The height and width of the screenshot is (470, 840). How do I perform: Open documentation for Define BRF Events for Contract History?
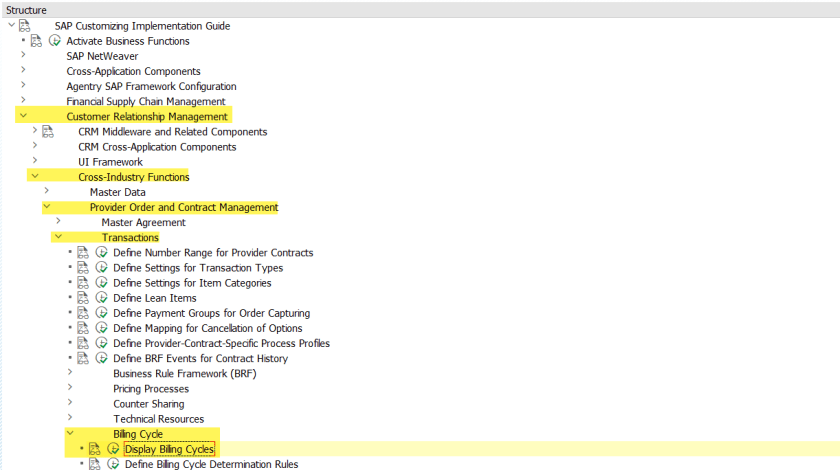83,358
